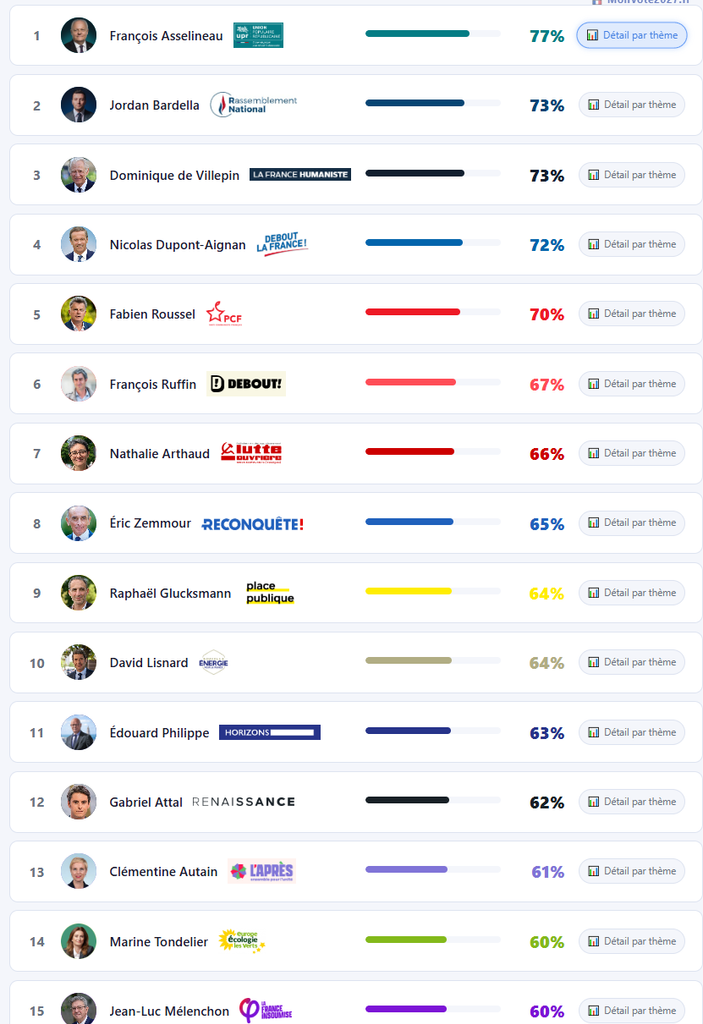
Task: Click the PCF star logo
Action: [224, 314]
